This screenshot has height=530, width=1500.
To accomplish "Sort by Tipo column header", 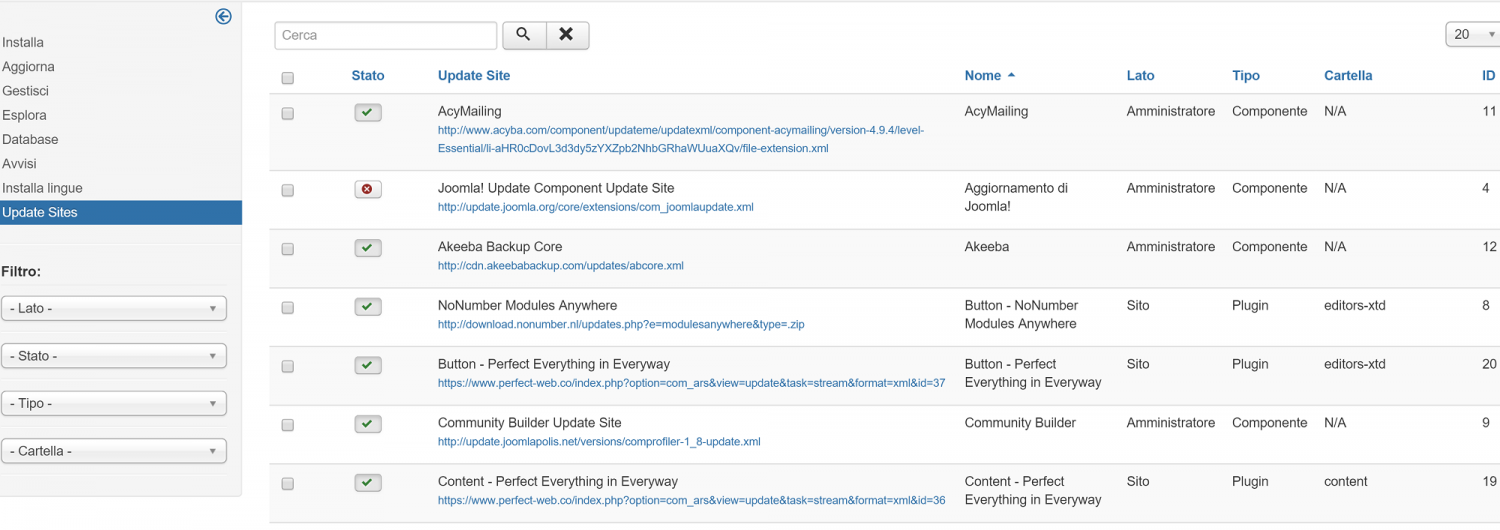I will tap(1246, 76).
